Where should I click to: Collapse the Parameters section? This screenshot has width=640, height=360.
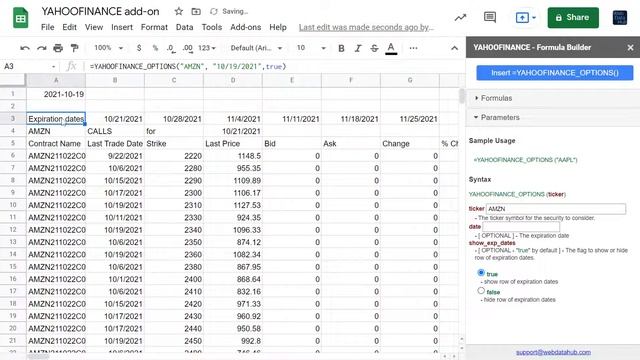[x=497, y=118]
